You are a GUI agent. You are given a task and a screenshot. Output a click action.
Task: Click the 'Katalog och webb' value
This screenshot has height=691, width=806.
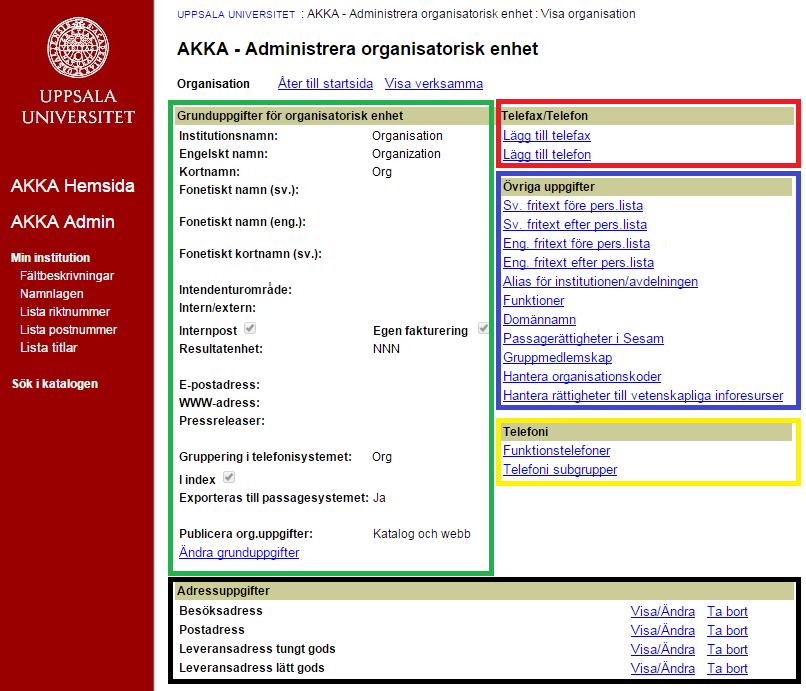tap(422, 534)
